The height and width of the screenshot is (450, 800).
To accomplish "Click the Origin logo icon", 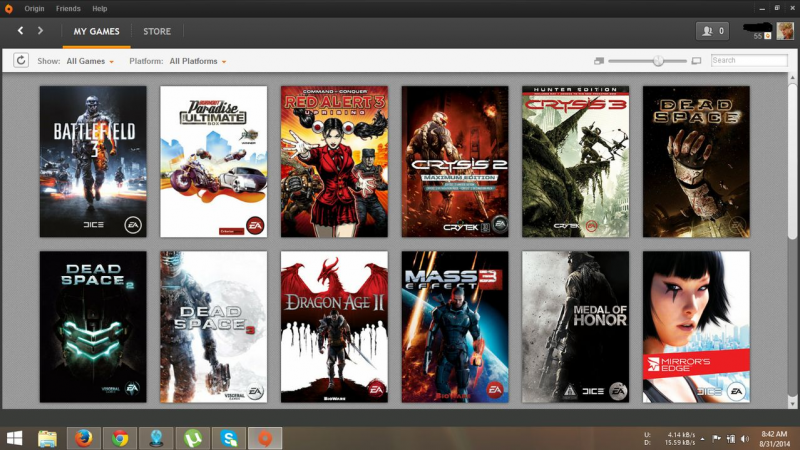I will pyautogui.click(x=9, y=9).
